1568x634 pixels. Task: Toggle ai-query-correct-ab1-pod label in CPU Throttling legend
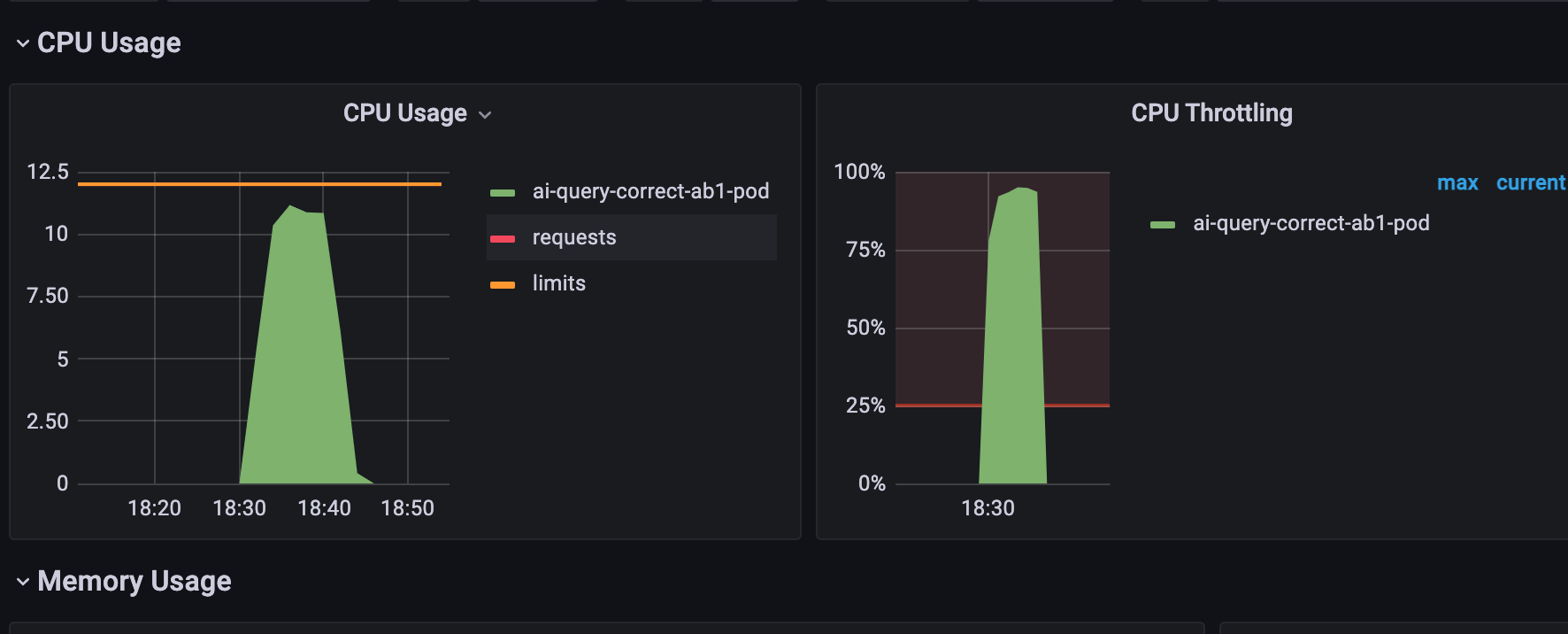point(1311,223)
